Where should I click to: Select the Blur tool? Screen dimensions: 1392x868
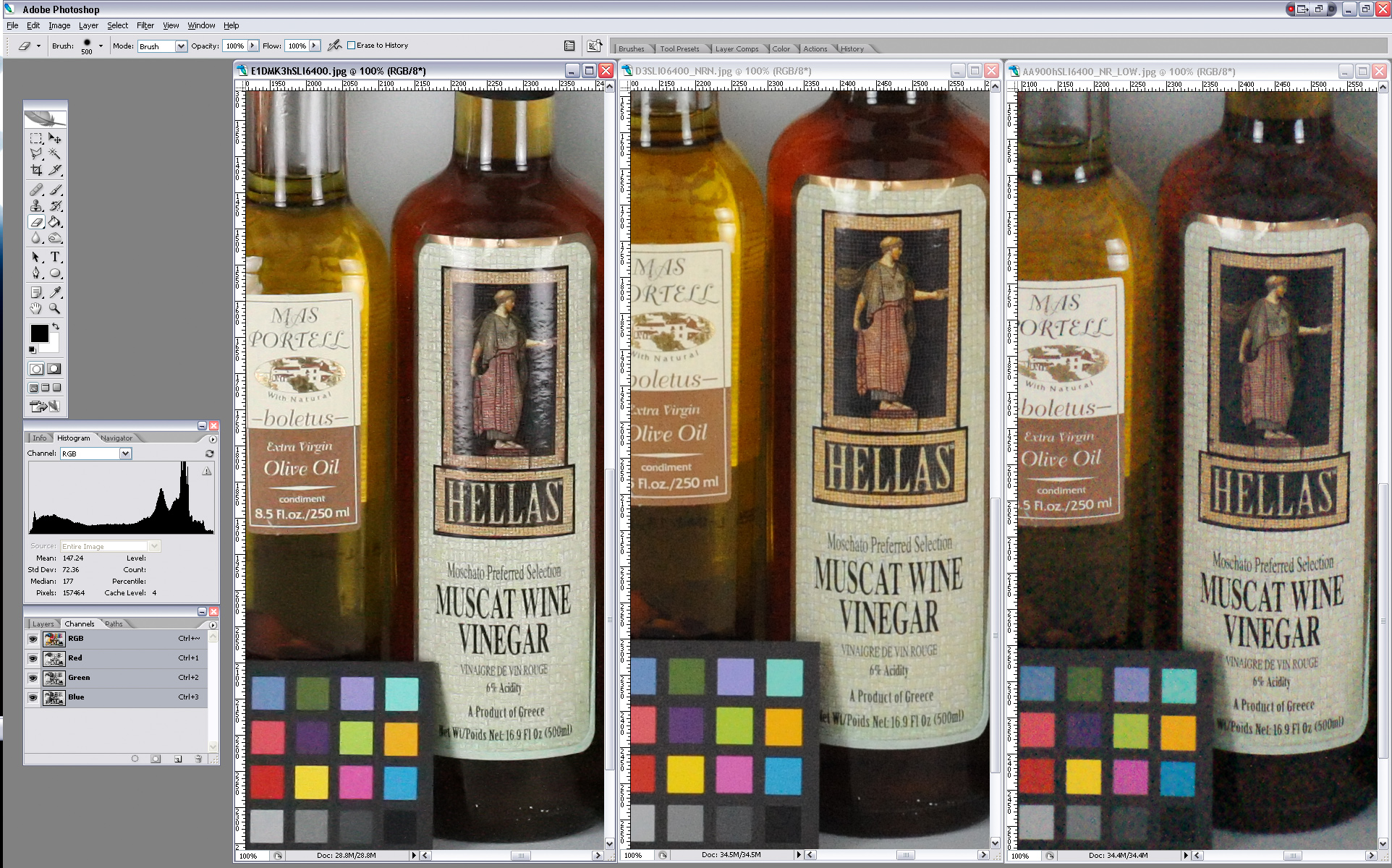36,238
